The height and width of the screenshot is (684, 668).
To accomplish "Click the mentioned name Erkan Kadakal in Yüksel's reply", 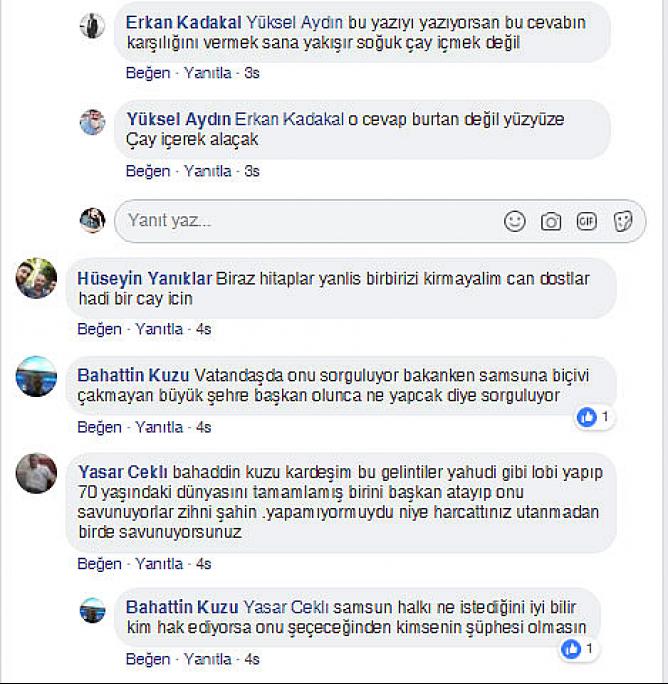I will [289, 119].
